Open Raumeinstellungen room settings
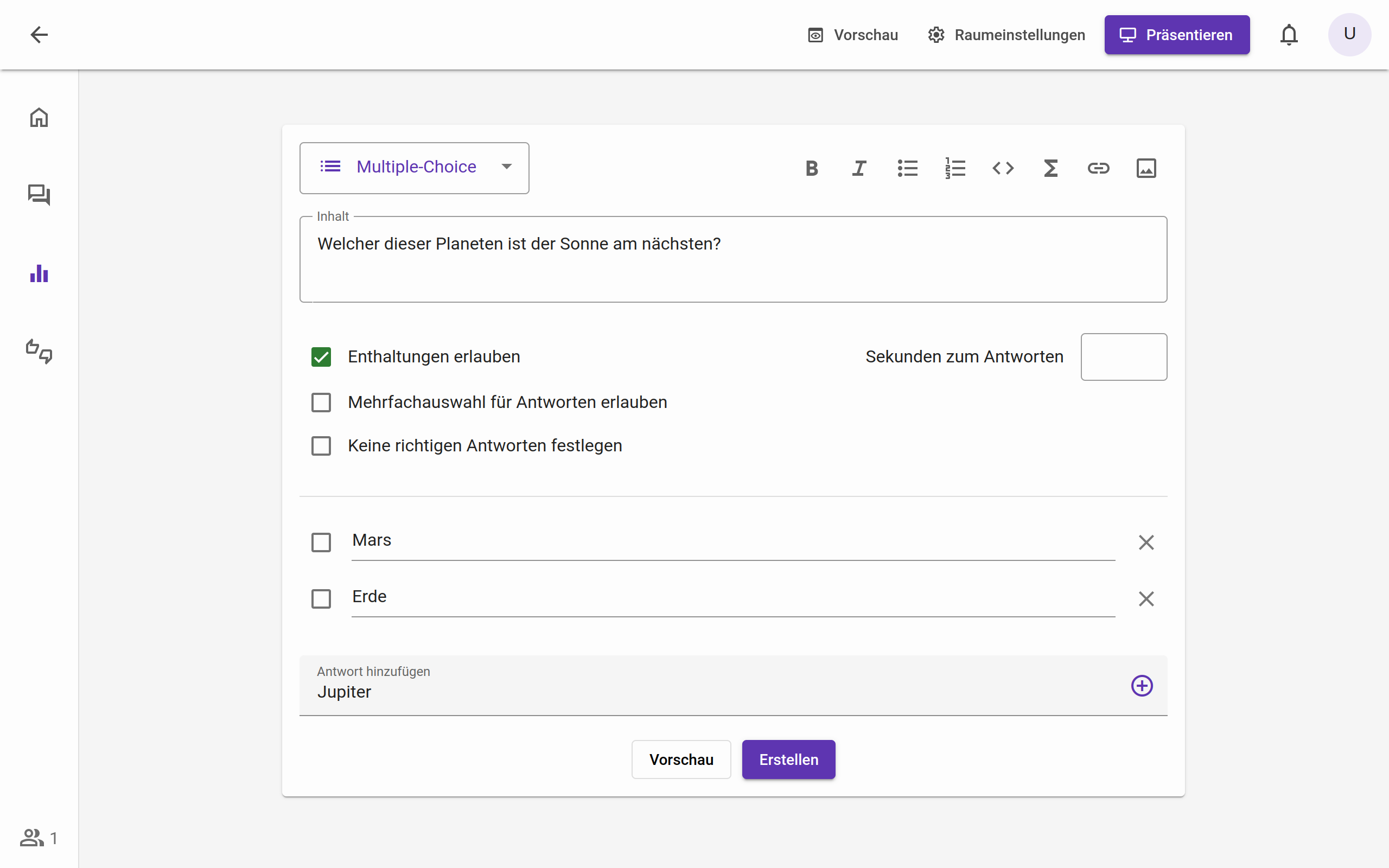Screen dimensions: 1389x868 point(1006,35)
